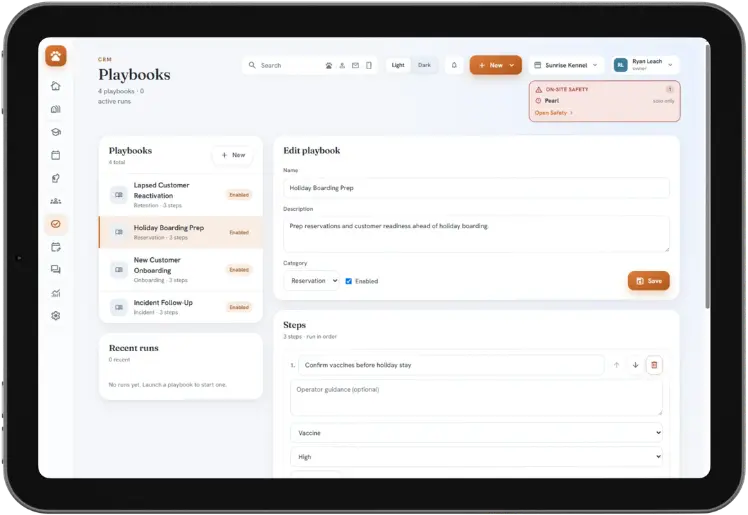Move step 1 up with arrow

[616, 365]
